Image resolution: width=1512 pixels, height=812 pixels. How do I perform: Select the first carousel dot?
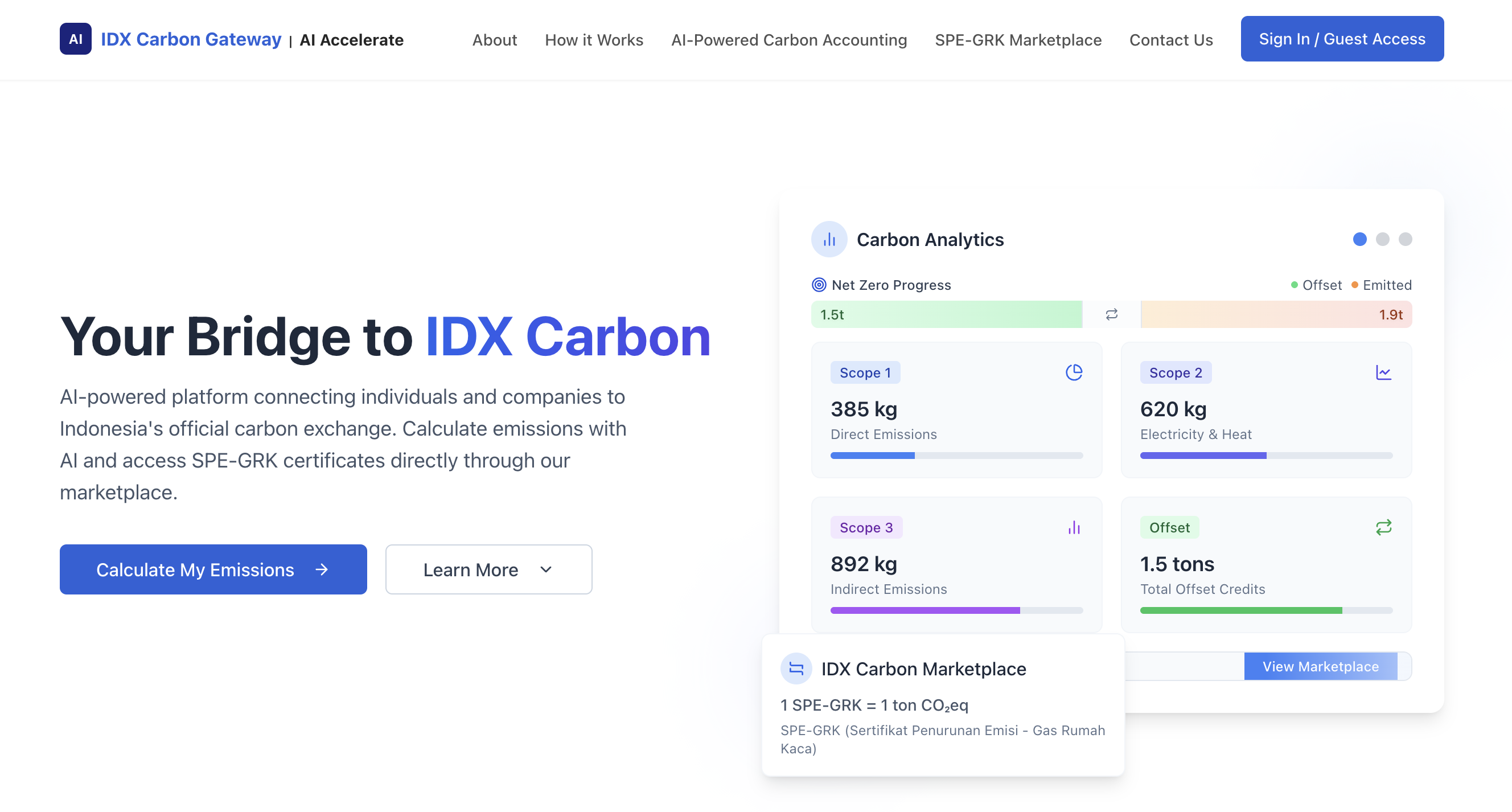(1360, 239)
